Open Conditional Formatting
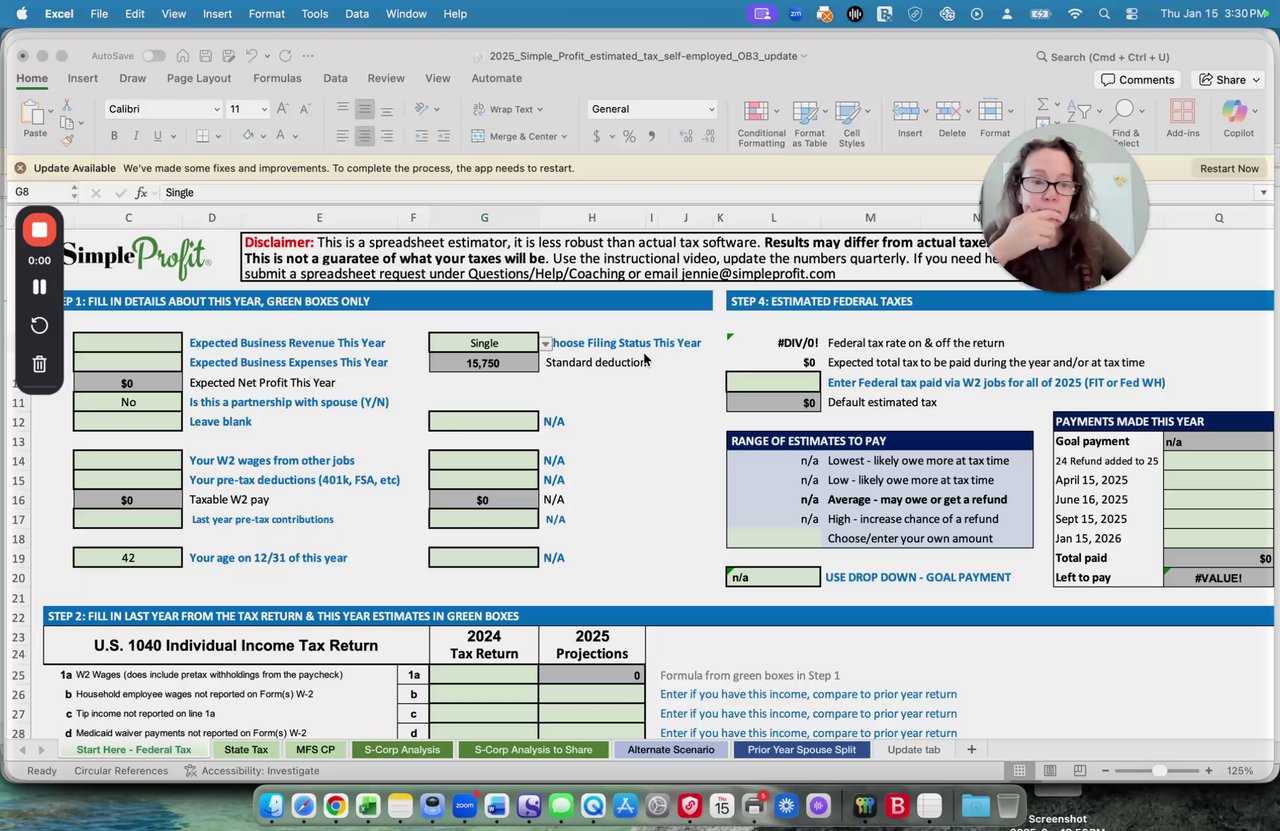Viewport: 1280px width, 831px height. tap(761, 124)
